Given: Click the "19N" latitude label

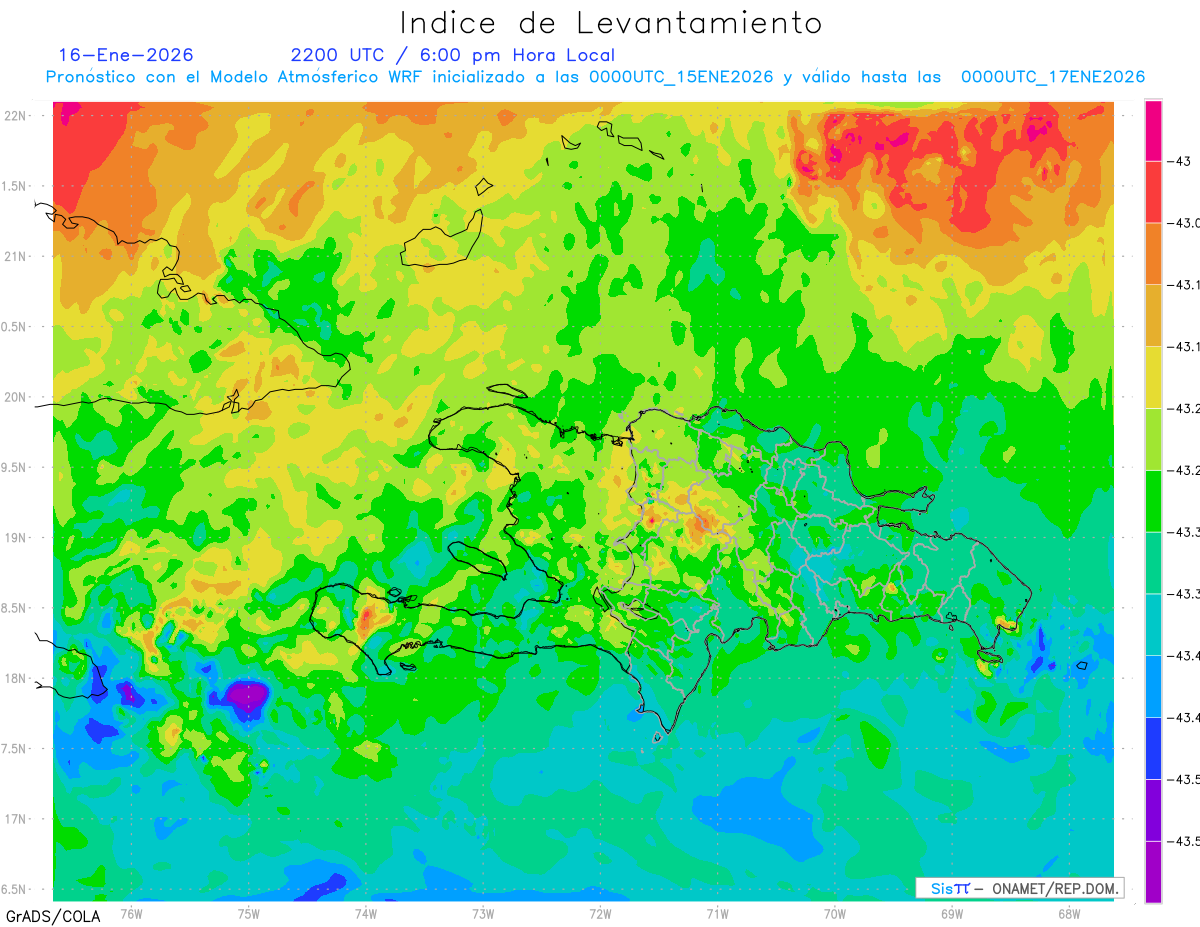Looking at the screenshot, I should 17,538.
